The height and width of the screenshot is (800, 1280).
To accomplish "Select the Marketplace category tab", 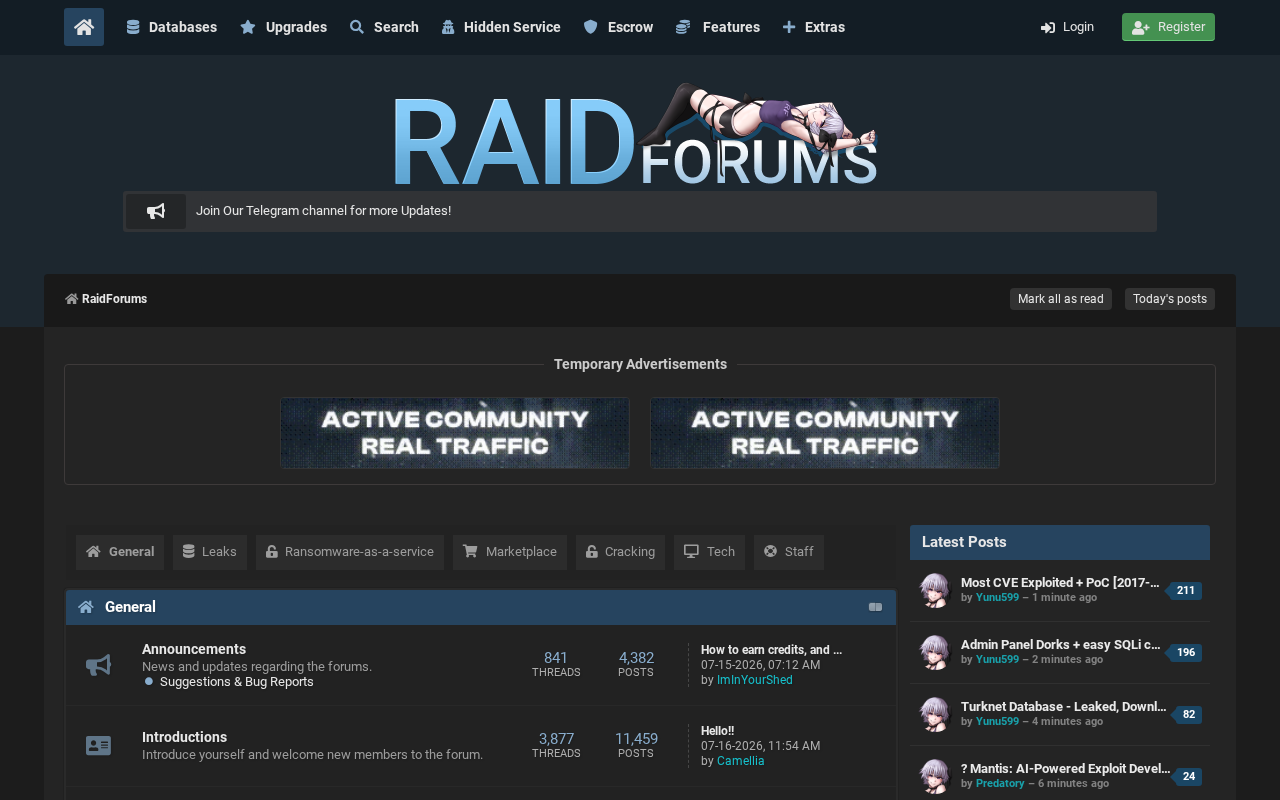I will coord(510,552).
